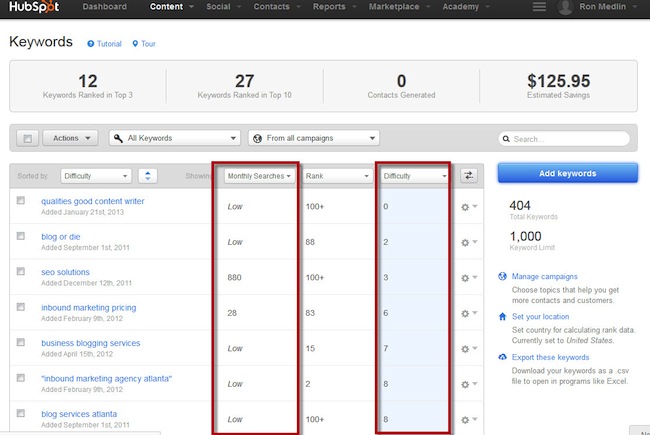
Task: Check the blog or die row
Action: (21, 236)
